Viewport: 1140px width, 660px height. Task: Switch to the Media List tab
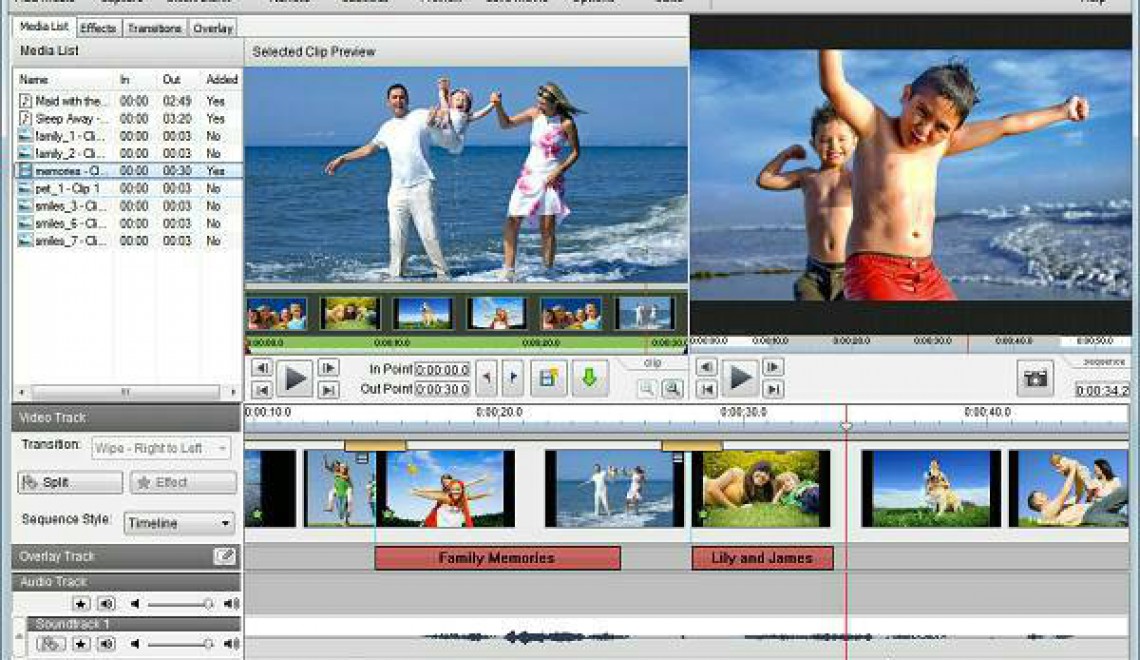point(44,27)
